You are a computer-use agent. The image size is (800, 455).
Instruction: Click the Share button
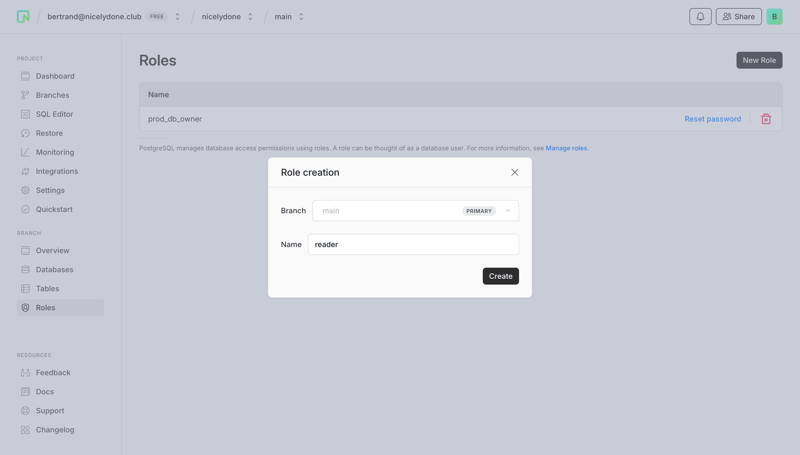[x=738, y=16]
